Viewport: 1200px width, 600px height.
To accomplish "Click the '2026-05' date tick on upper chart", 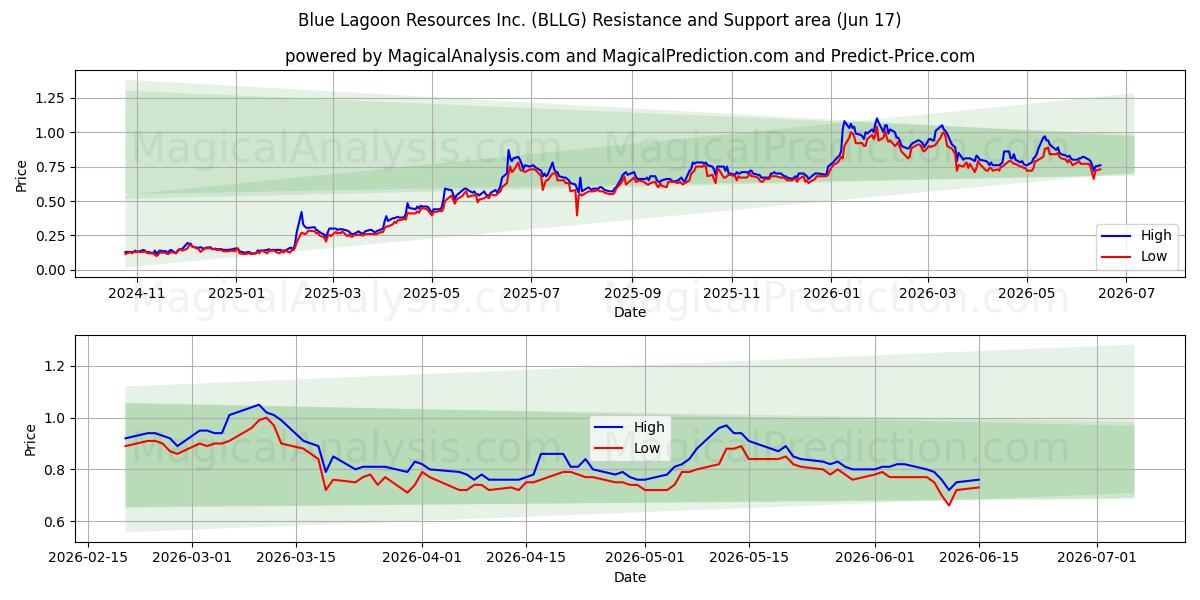I will pos(1025,294).
